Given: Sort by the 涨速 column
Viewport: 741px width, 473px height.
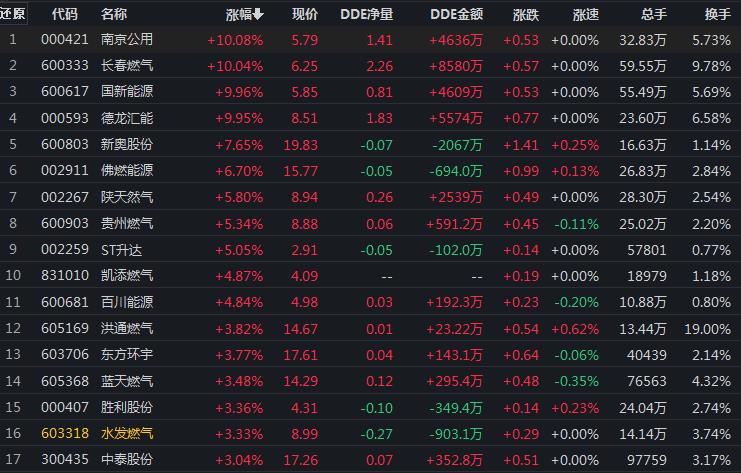Looking at the screenshot, I should point(586,15).
